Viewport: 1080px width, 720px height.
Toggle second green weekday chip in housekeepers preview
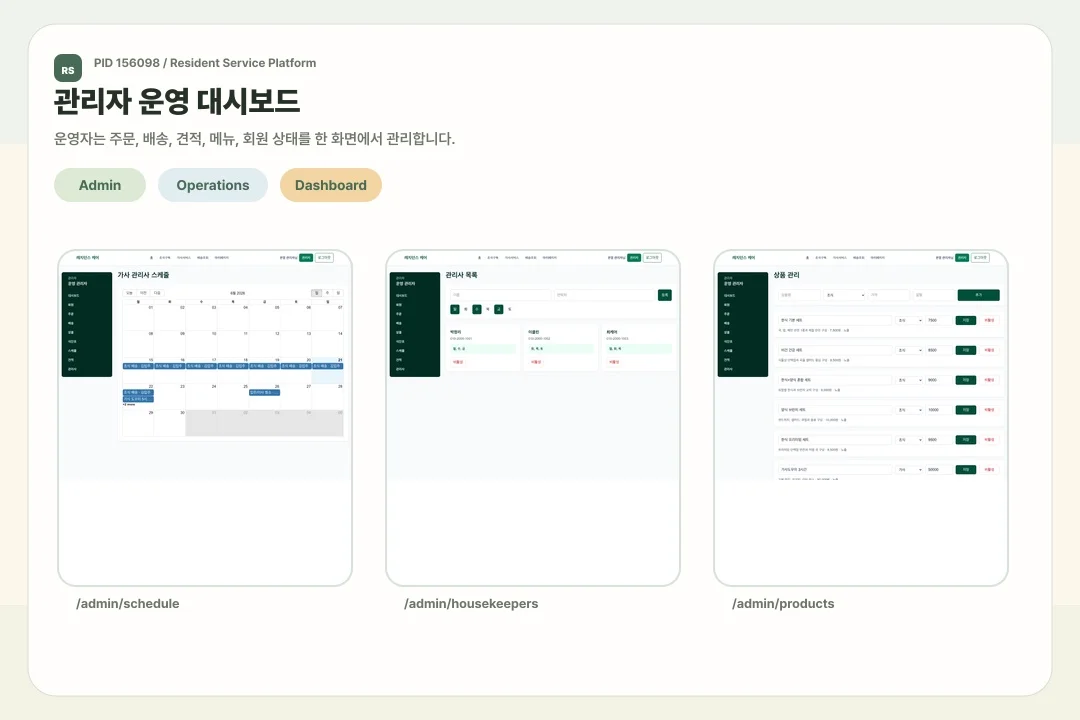[x=477, y=309]
